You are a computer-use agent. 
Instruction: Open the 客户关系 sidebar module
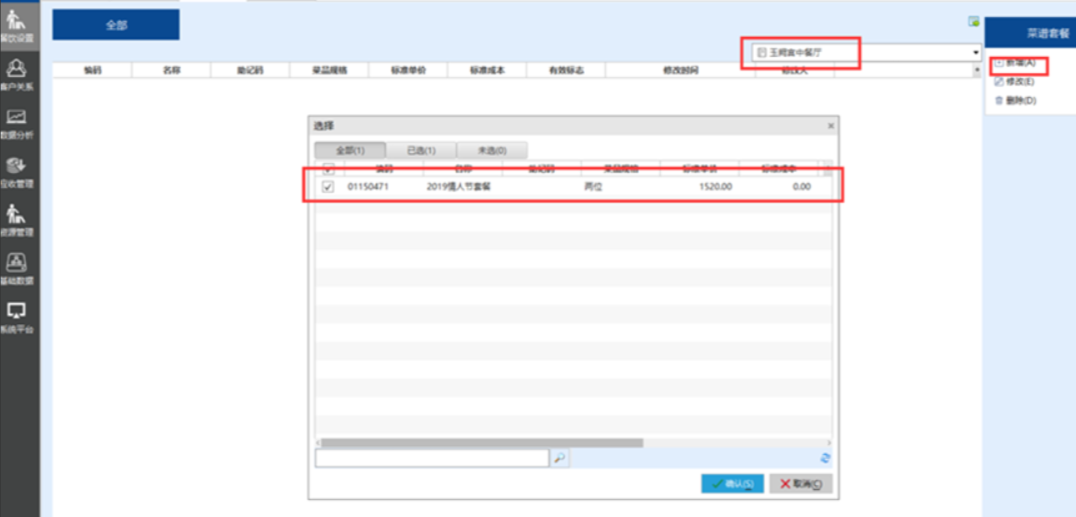18,73
